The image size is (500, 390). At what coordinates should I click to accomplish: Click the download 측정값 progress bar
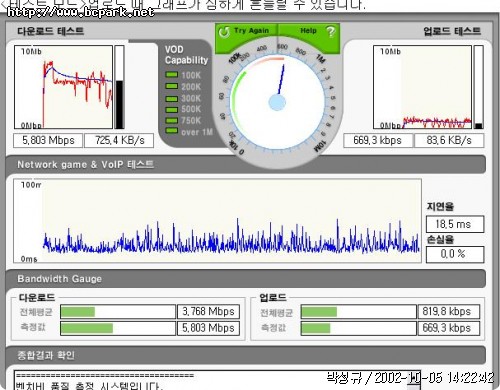(x=118, y=328)
